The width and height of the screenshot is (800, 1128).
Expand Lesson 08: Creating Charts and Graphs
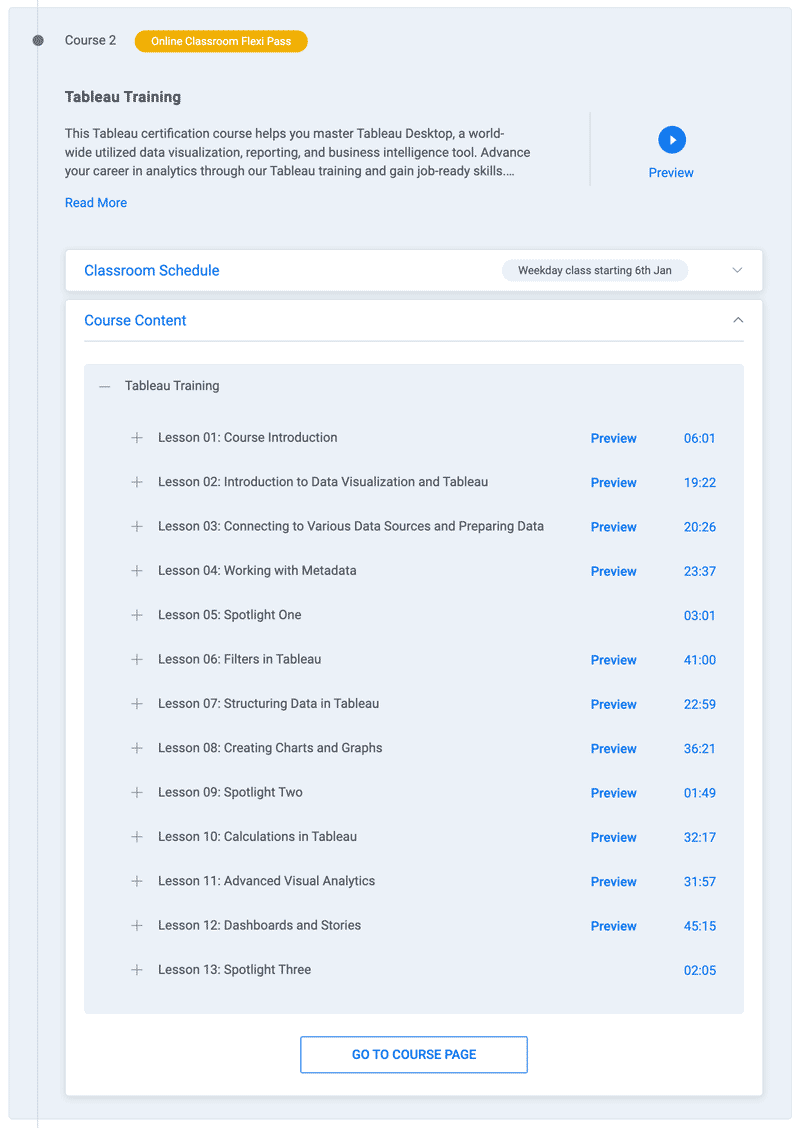pyautogui.click(x=137, y=748)
